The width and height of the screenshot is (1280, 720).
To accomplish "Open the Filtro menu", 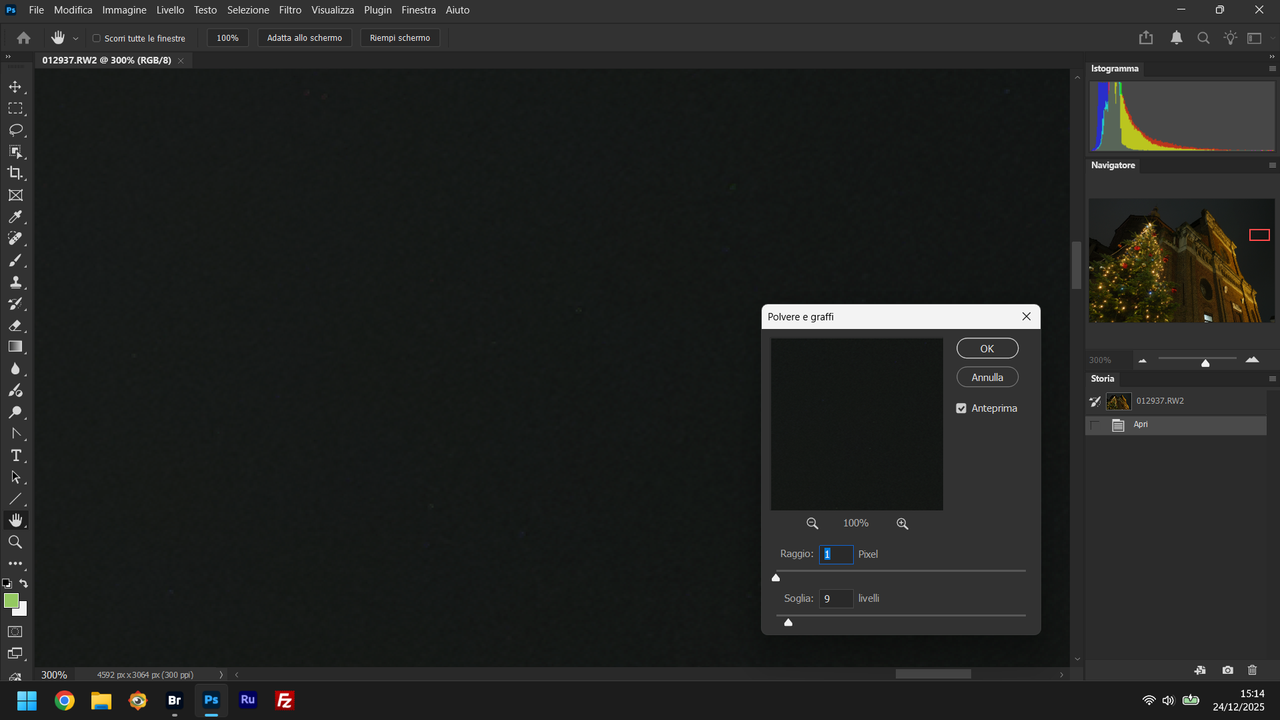I will (290, 10).
